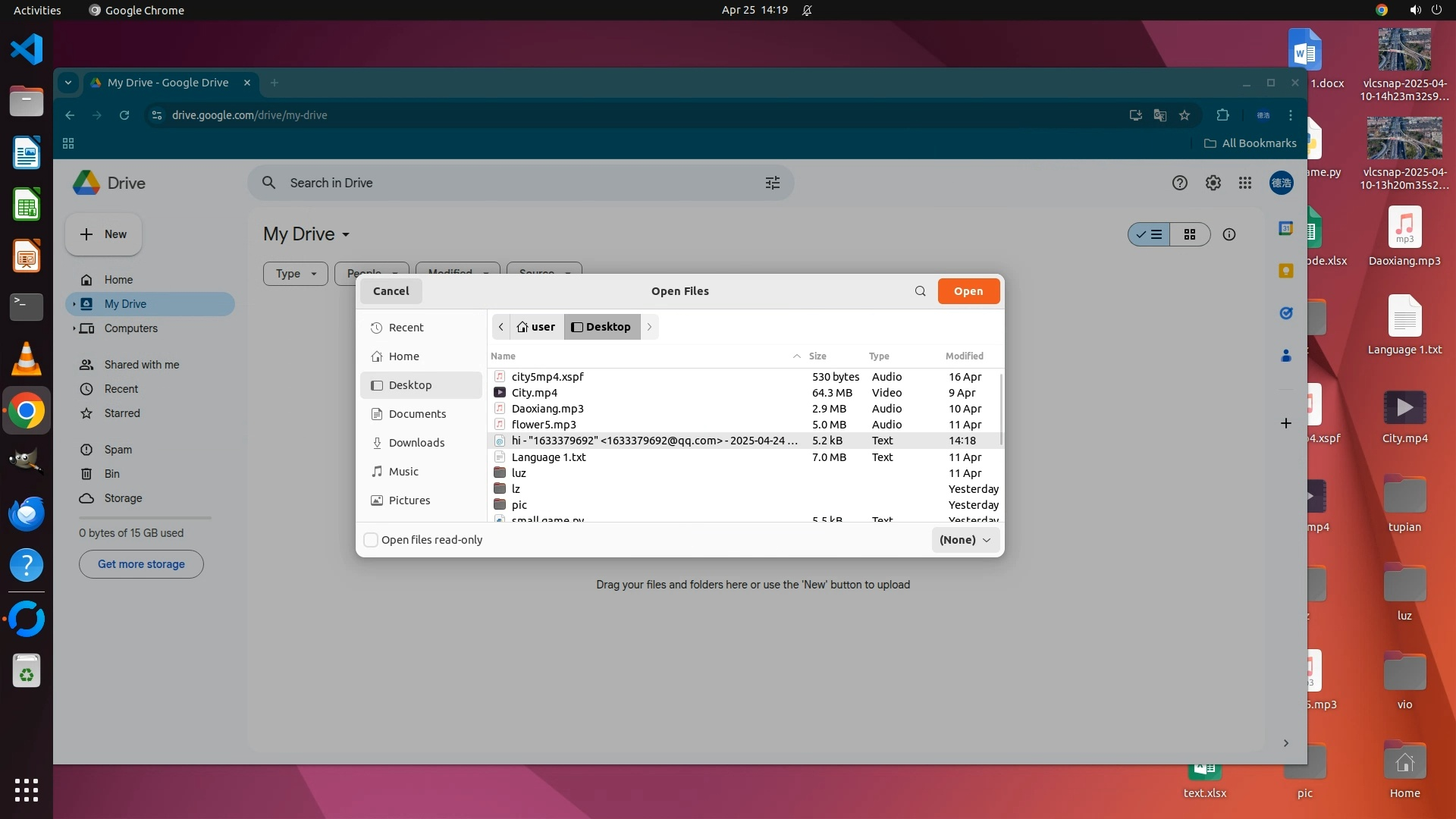Open the Type filter dropdown
Image resolution: width=1456 pixels, height=819 pixels.
295,274
